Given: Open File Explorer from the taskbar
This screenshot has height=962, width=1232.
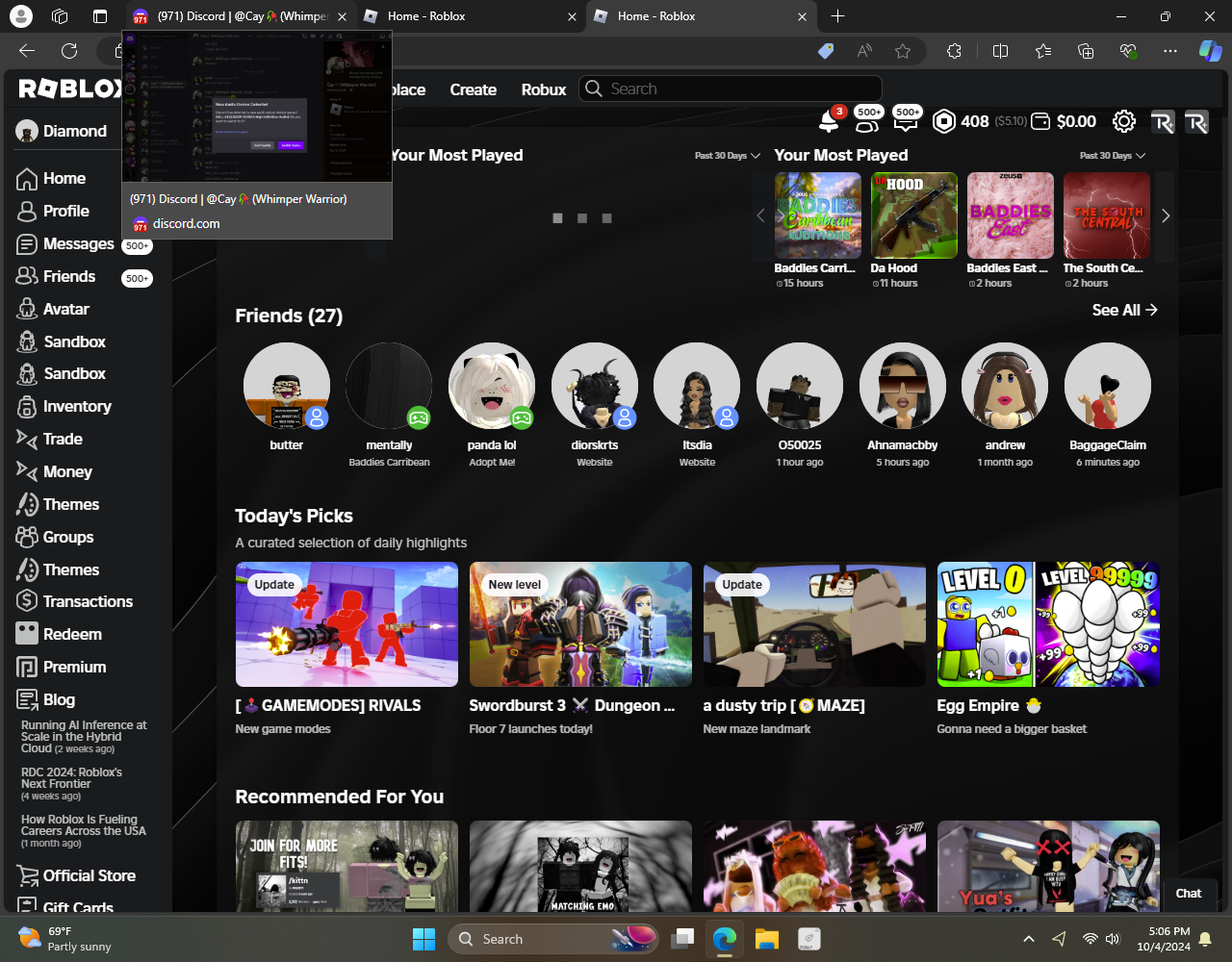Looking at the screenshot, I should (766, 939).
